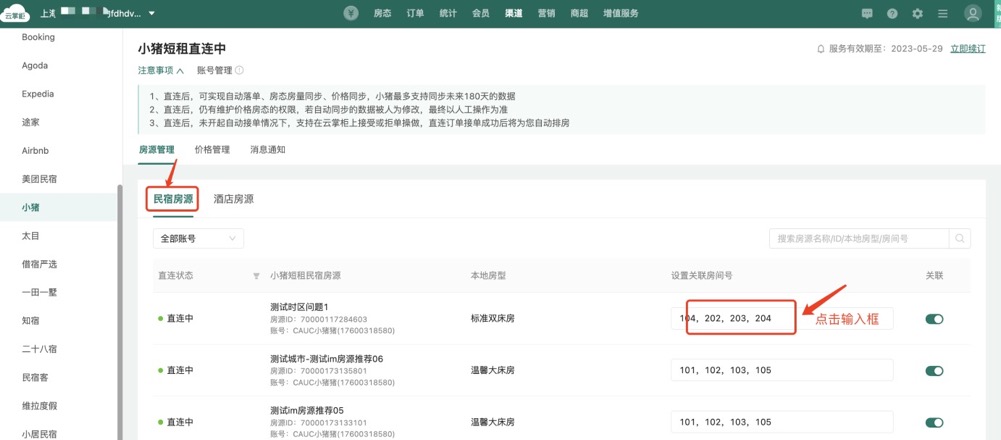
Task: Toggle 关联 switch for 测试城市-测试im房源推荐06
Action: pyautogui.click(x=934, y=371)
